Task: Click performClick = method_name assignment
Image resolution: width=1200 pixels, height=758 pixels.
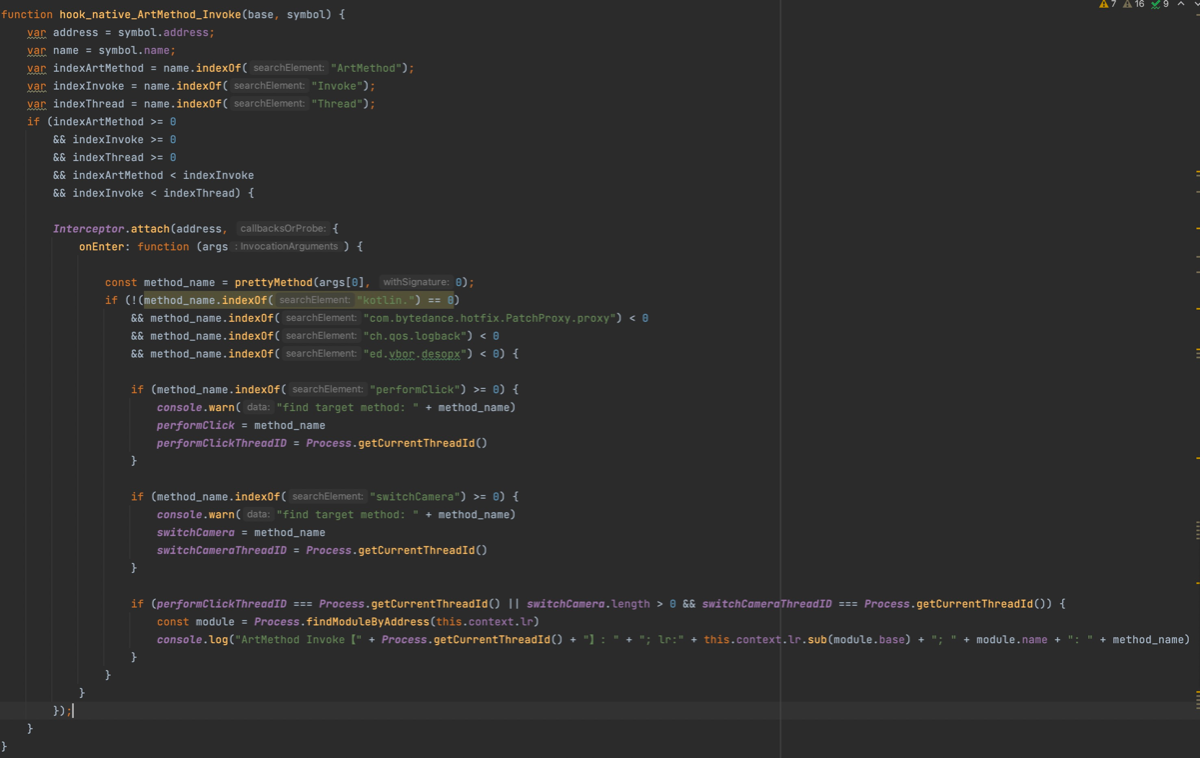Action: tap(241, 426)
